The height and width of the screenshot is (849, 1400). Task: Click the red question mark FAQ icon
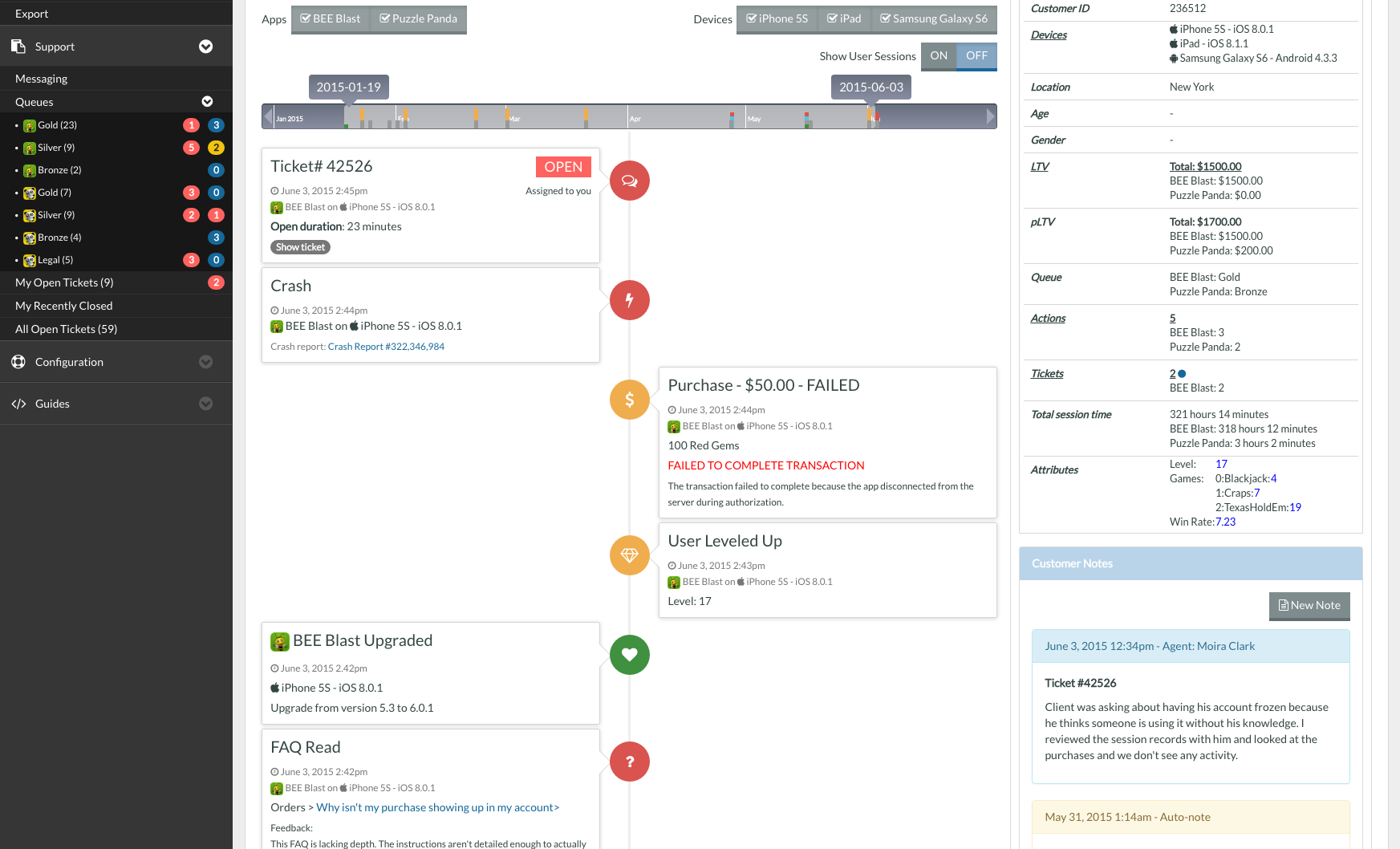click(630, 762)
